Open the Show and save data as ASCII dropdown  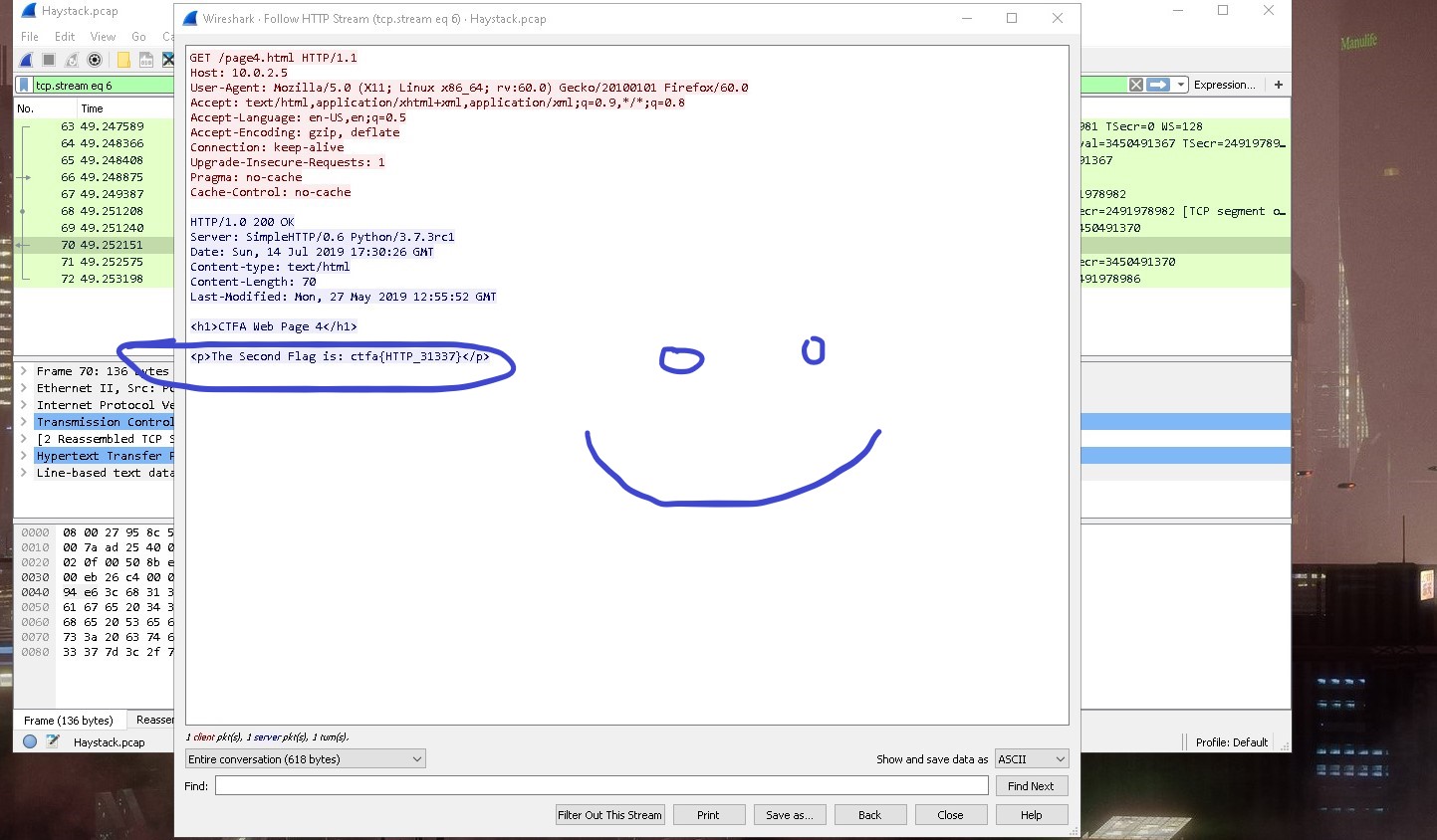(x=1032, y=758)
